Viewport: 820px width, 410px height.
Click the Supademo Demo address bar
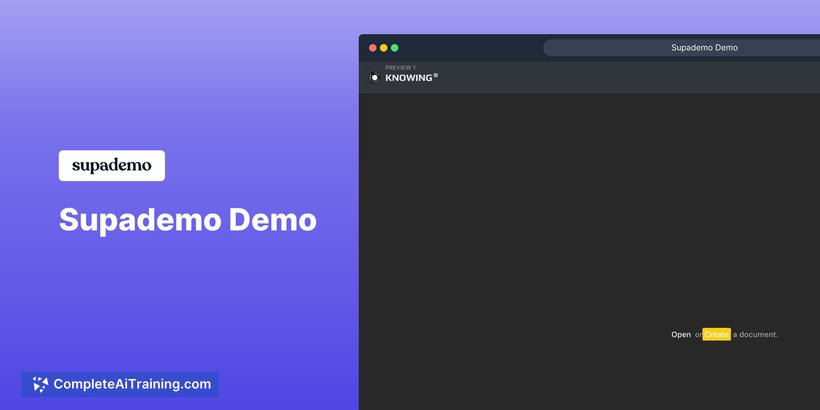click(x=681, y=48)
